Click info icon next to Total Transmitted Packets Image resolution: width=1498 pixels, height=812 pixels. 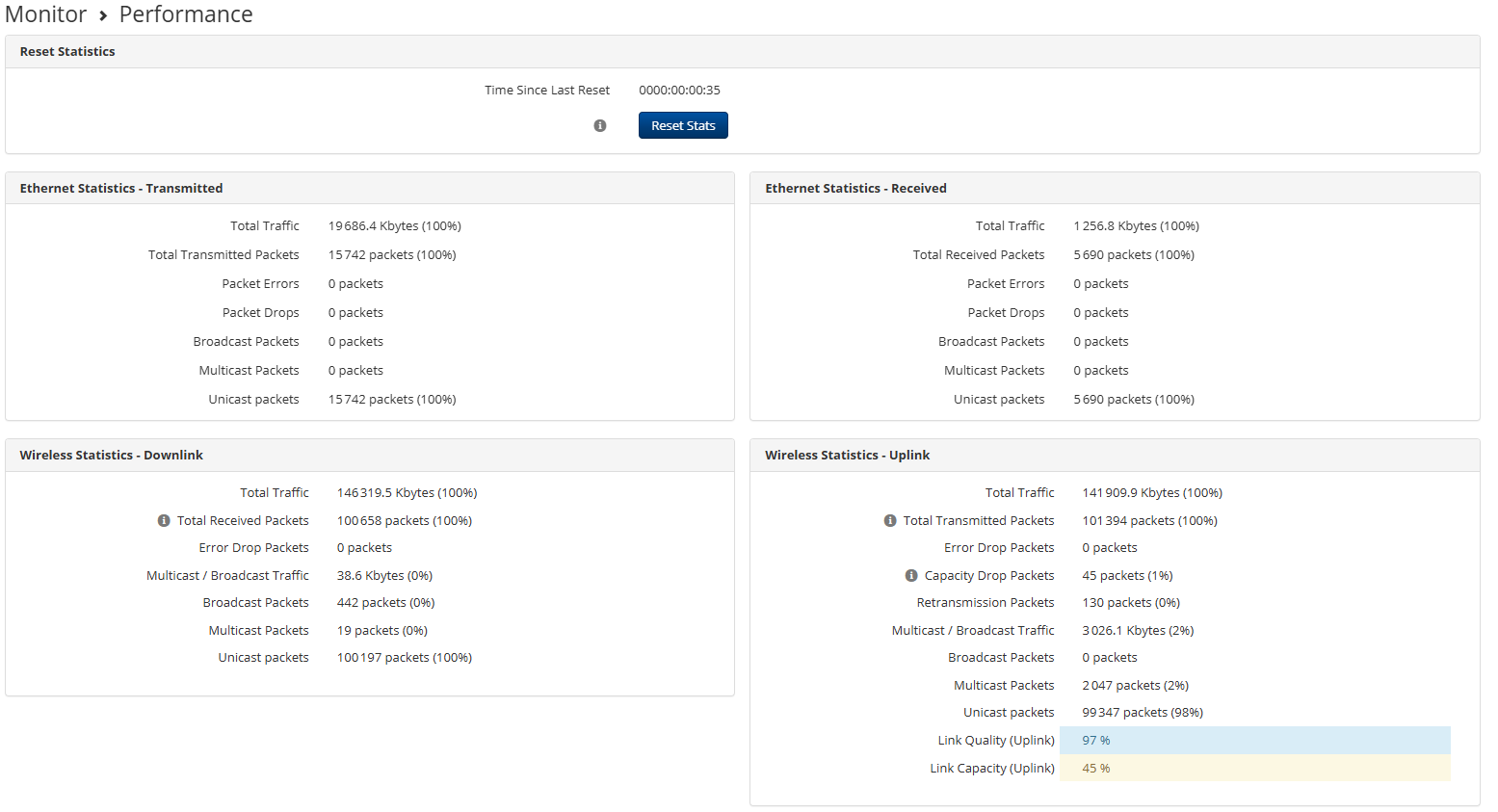coord(890,521)
